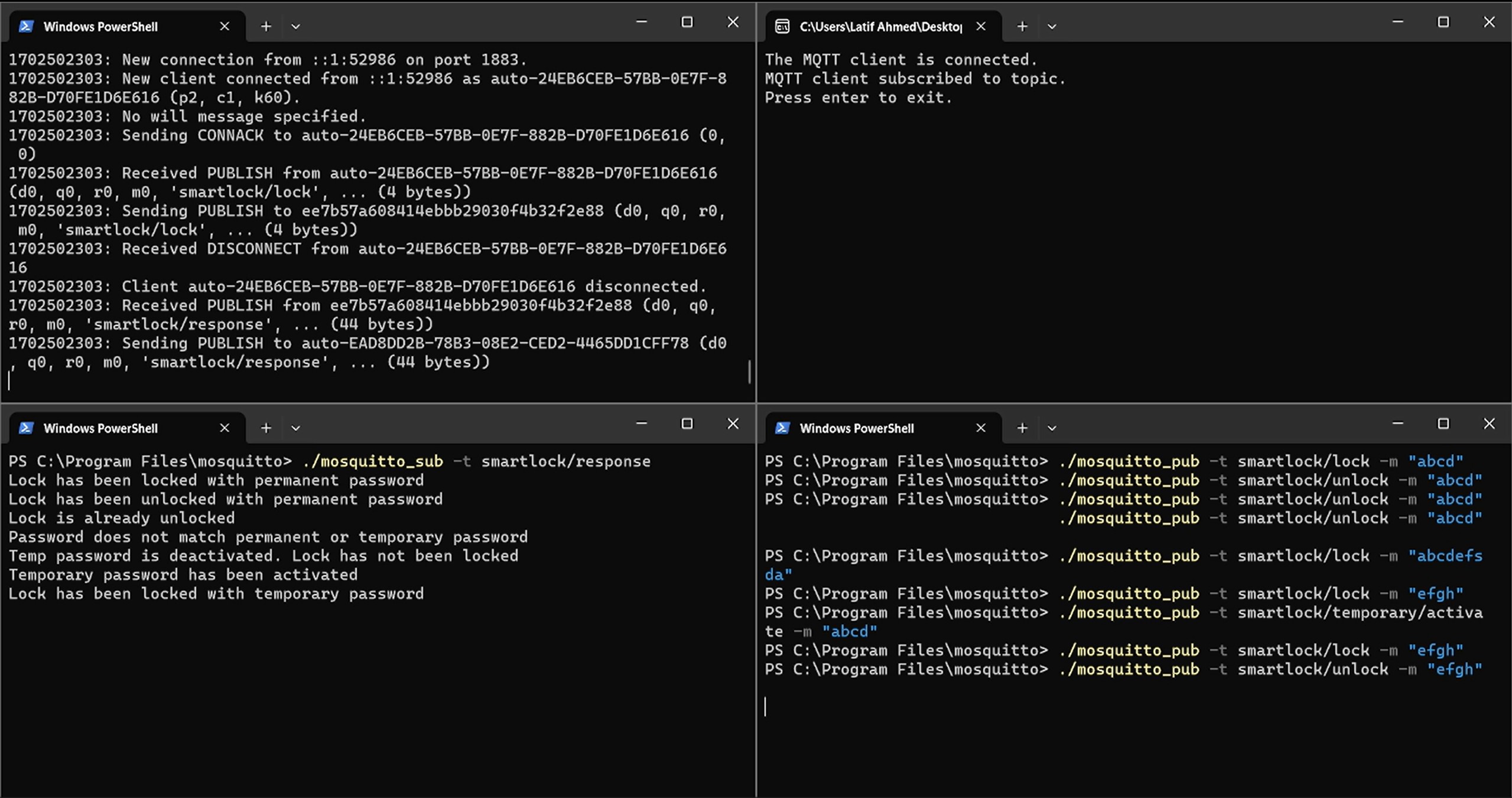Expand profile dropdown in broker log window
Image resolution: width=1512 pixels, height=798 pixels.
(295, 26)
